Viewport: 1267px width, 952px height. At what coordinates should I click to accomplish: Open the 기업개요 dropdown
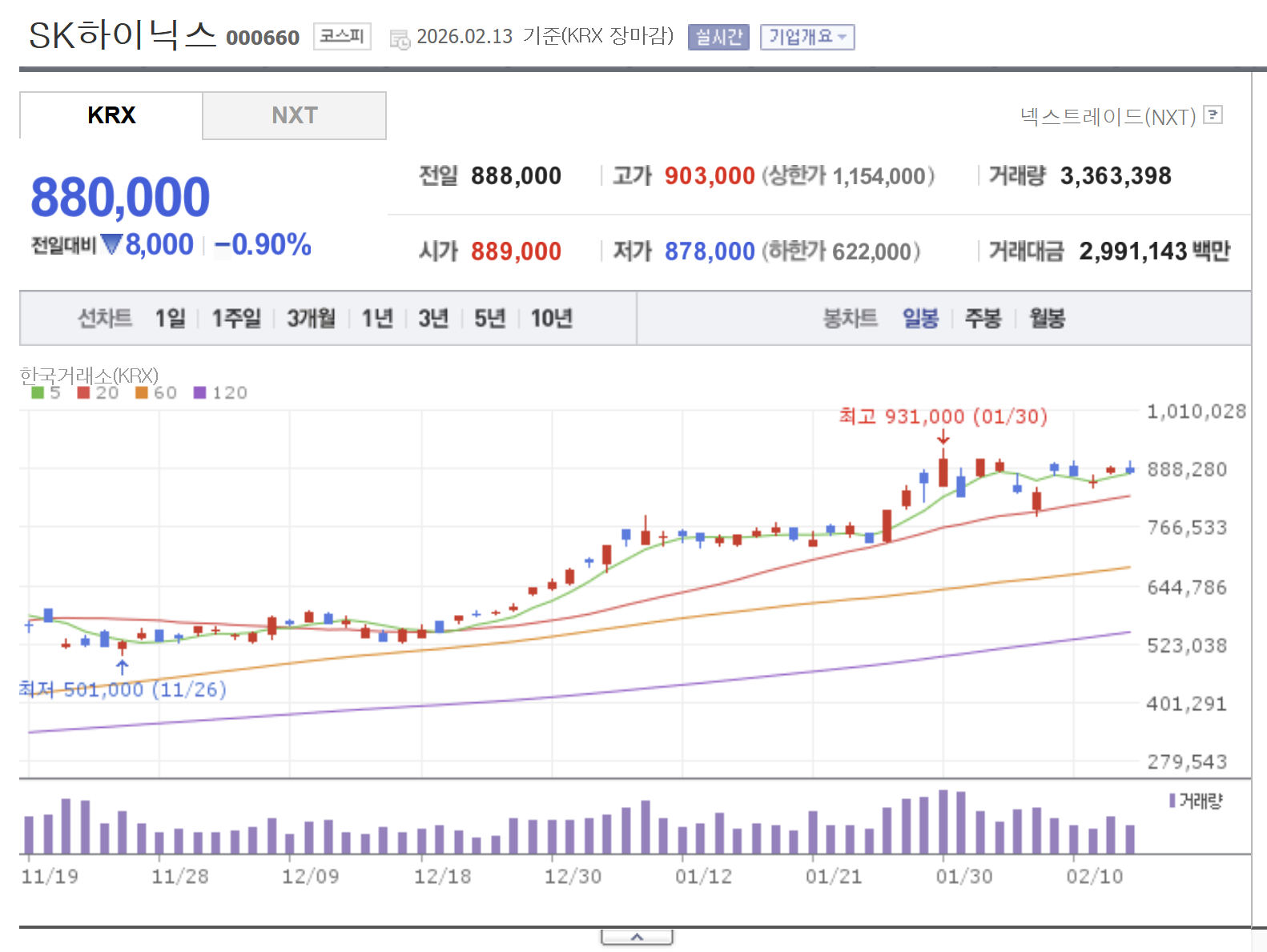tap(807, 37)
